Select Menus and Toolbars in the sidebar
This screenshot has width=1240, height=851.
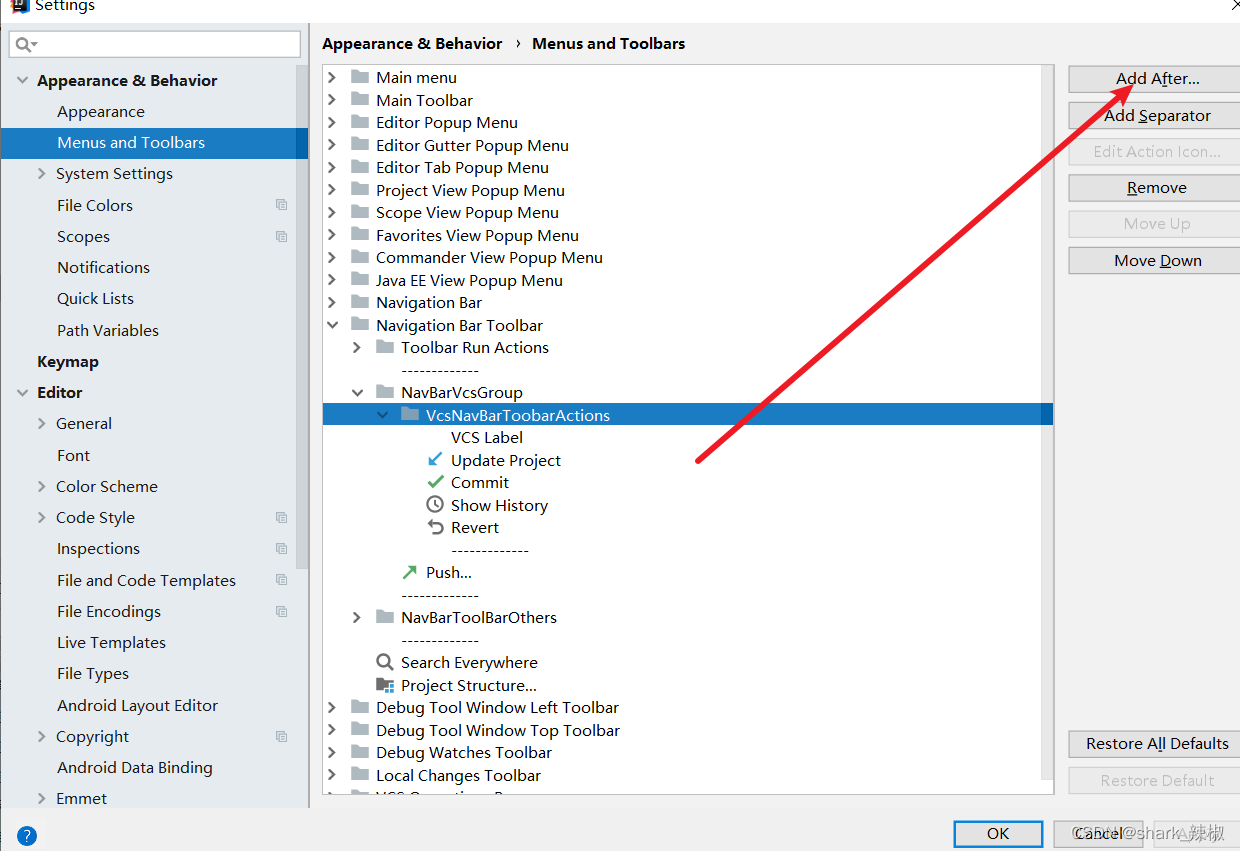click(x=154, y=142)
